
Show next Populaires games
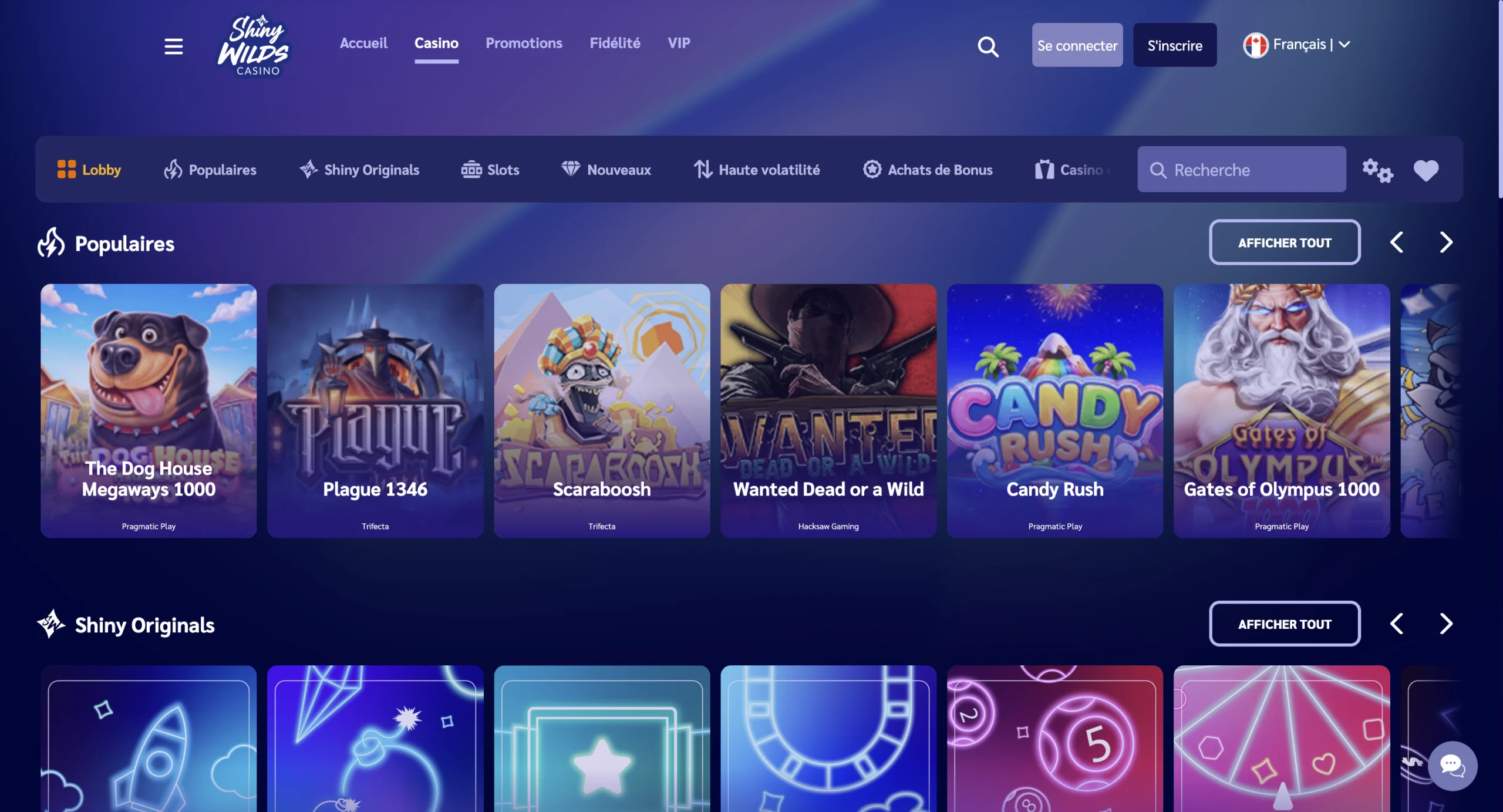[x=1446, y=242]
